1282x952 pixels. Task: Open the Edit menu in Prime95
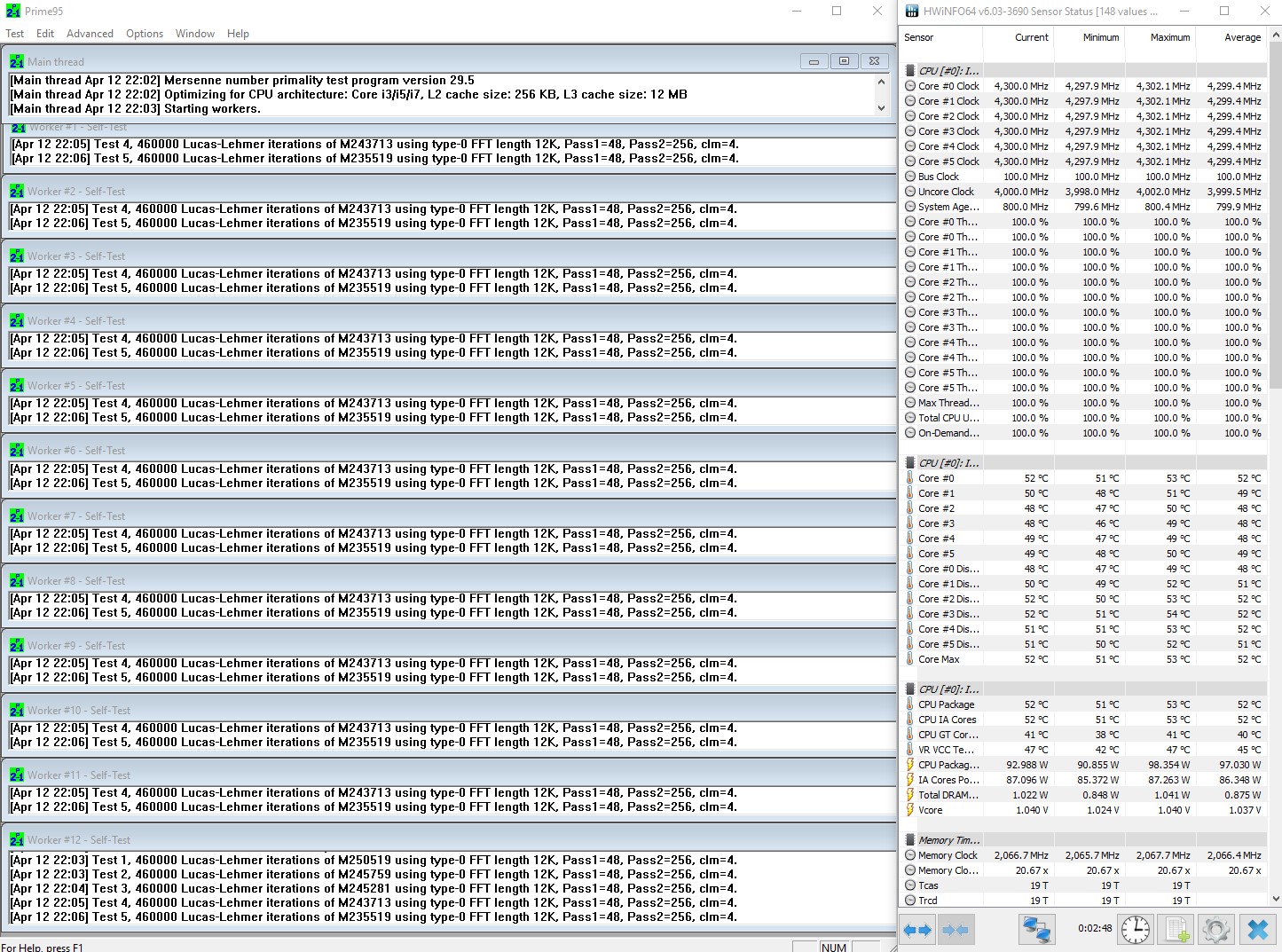coord(45,34)
